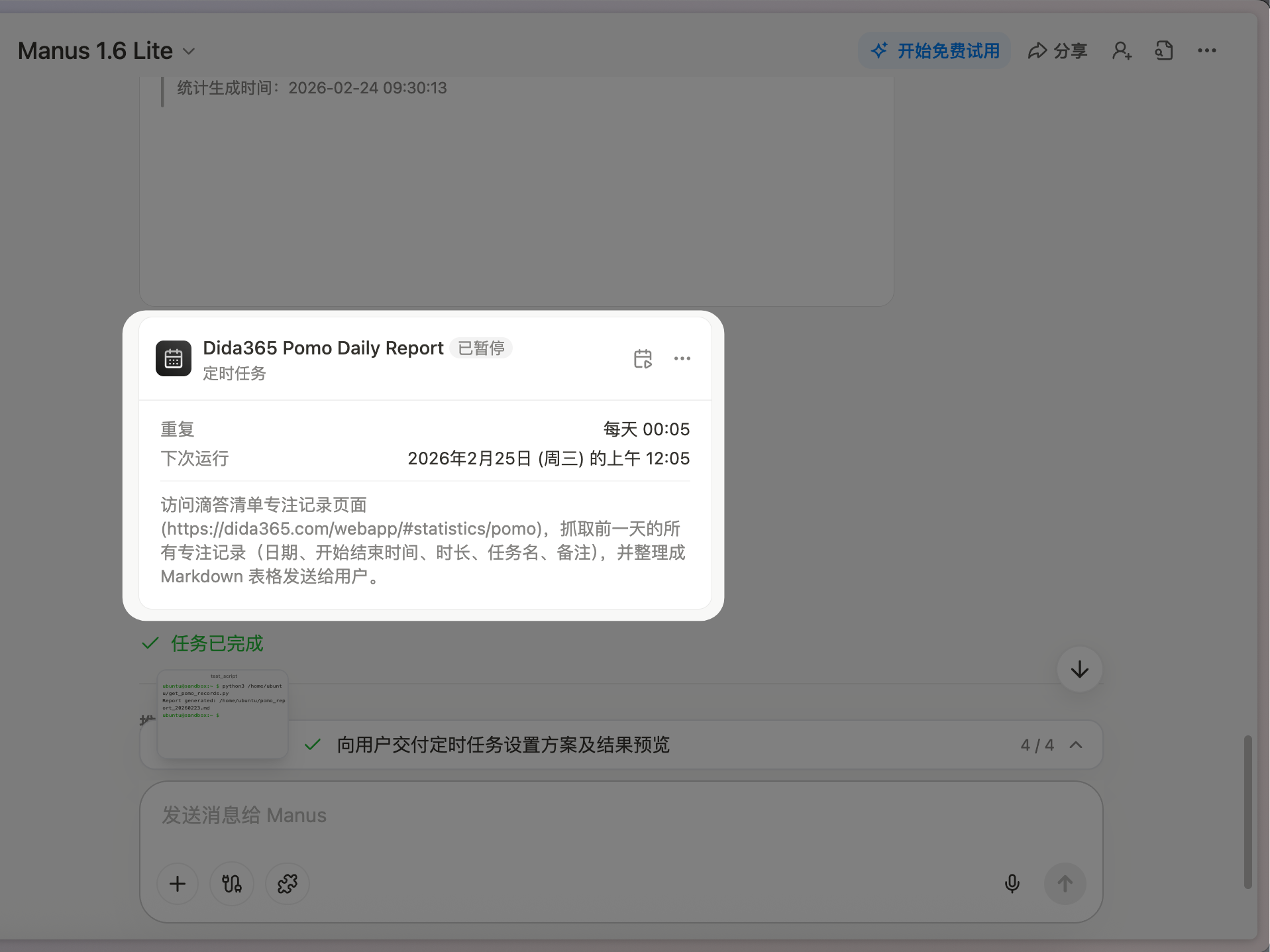
Task: Open the connectors tool icon
Action: (x=232, y=884)
